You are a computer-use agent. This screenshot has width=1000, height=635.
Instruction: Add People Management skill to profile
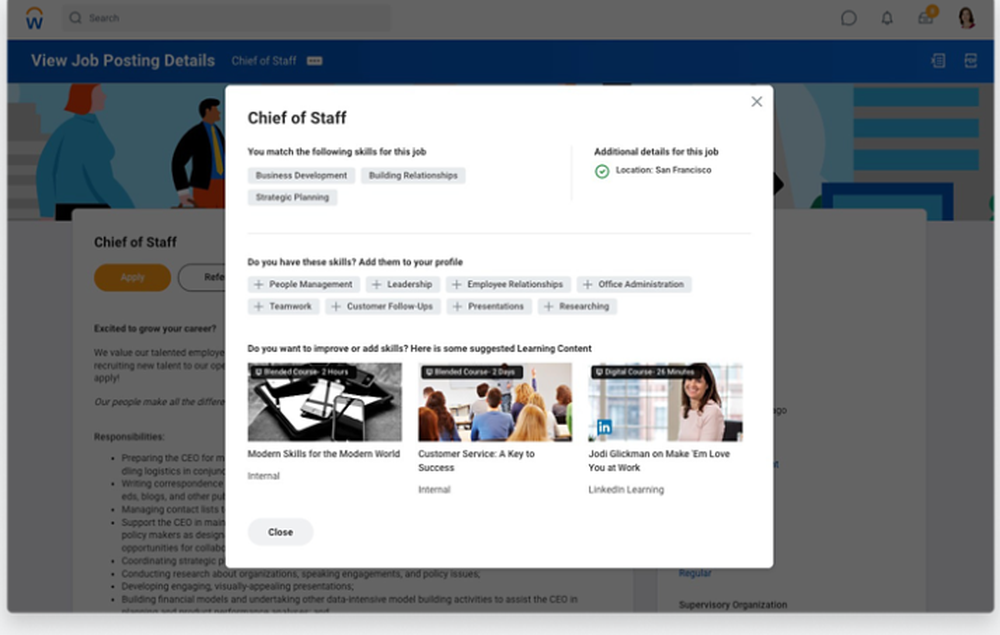tap(304, 284)
